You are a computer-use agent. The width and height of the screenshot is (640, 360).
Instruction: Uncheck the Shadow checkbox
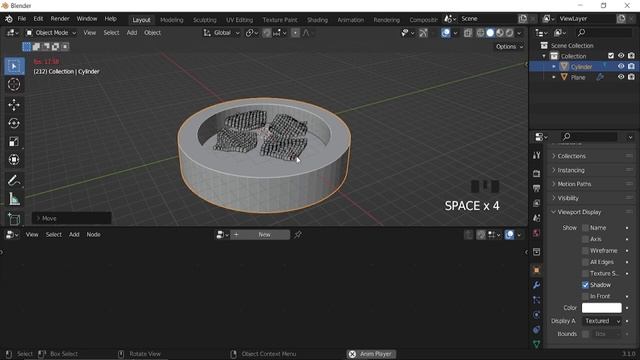[585, 285]
